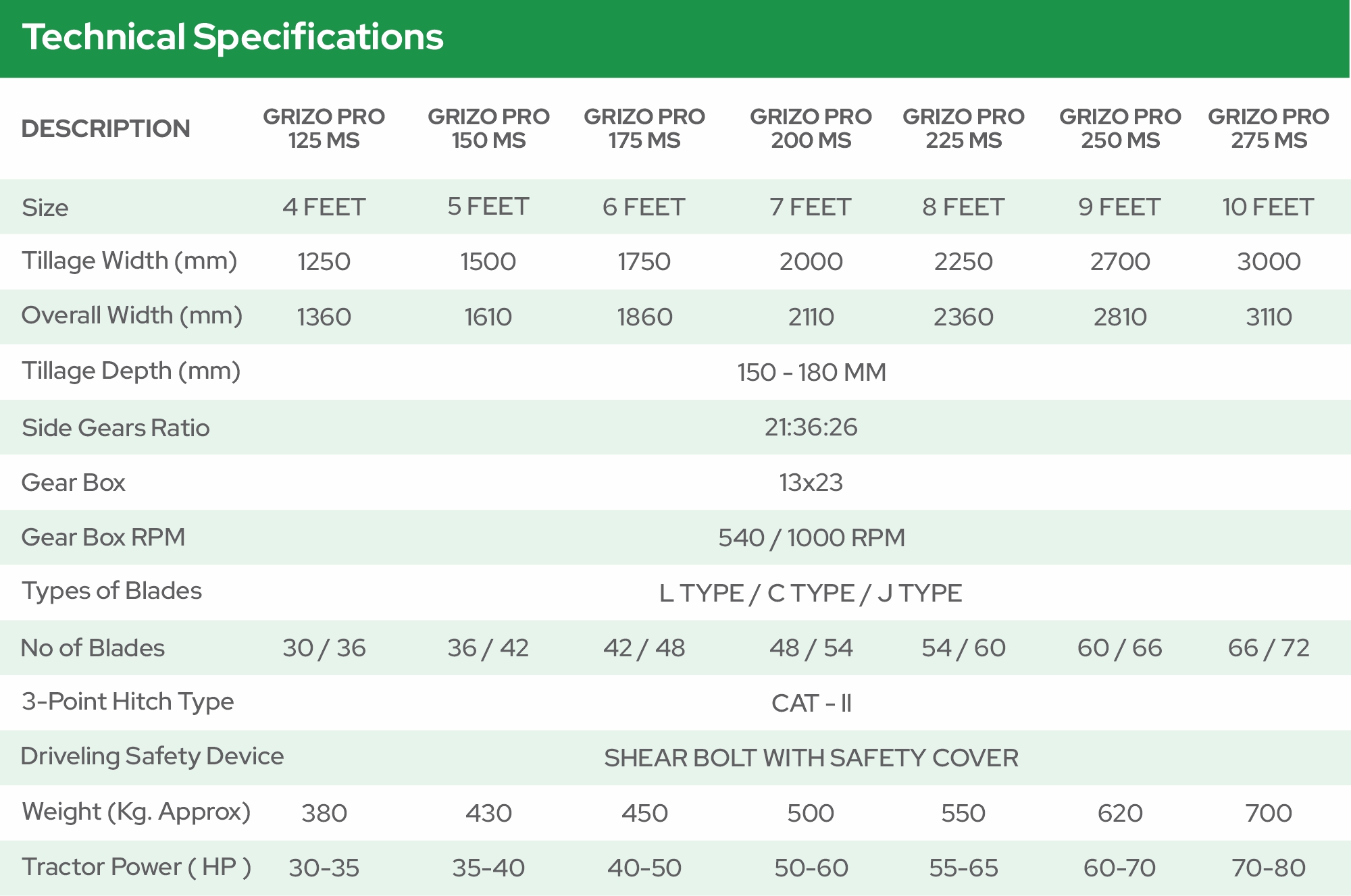Click the GRIZO PRO 250 MS column header
This screenshot has width=1351, height=896.
(1120, 128)
